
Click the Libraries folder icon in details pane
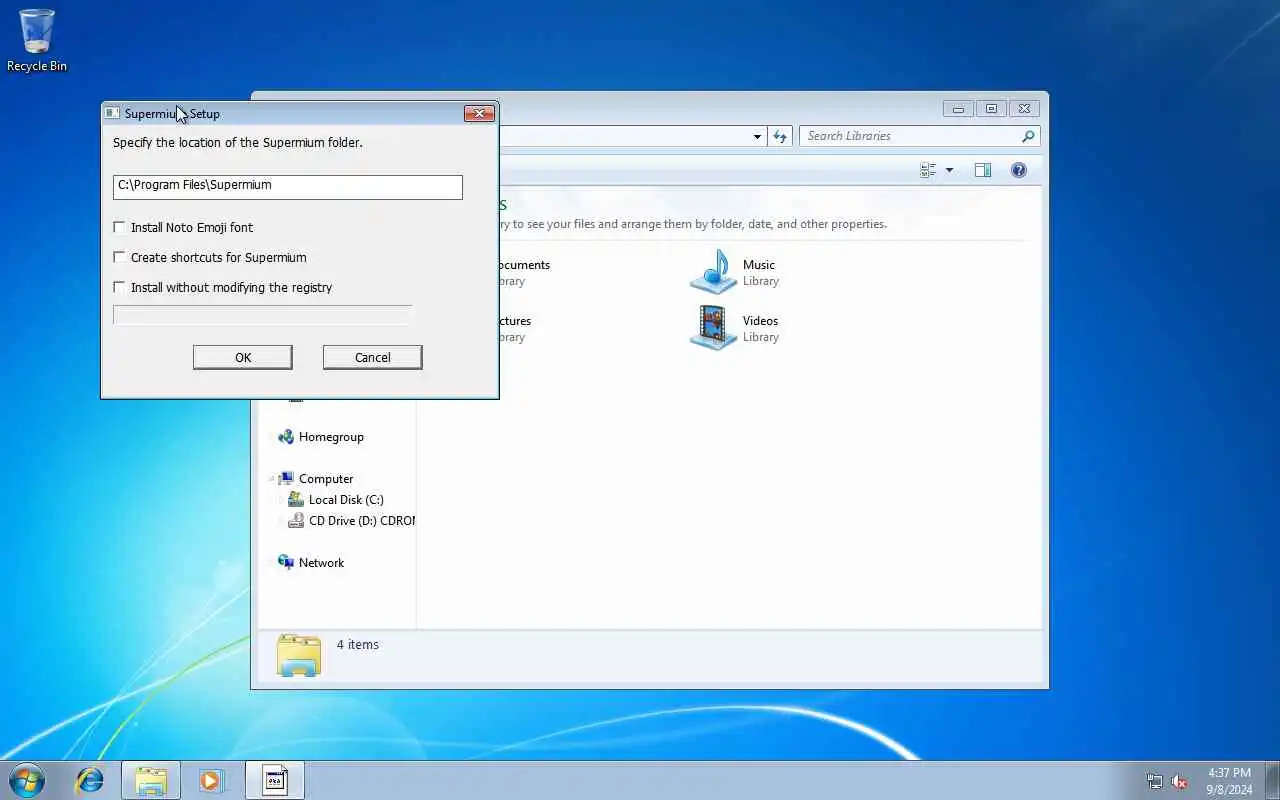(x=298, y=655)
